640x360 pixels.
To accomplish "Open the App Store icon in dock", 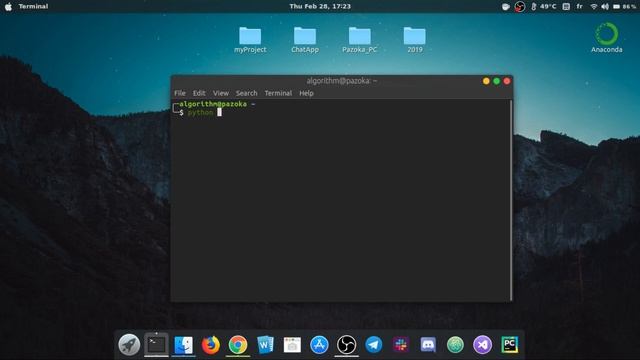I will [319, 345].
